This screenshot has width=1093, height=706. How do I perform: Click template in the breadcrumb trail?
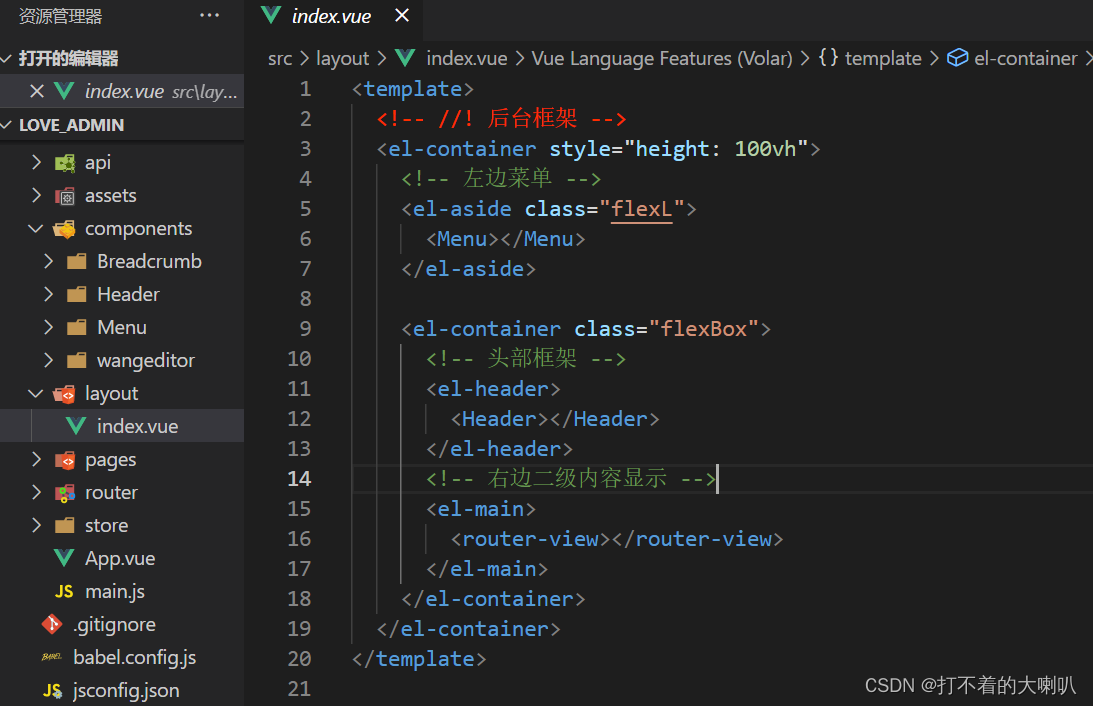(883, 58)
